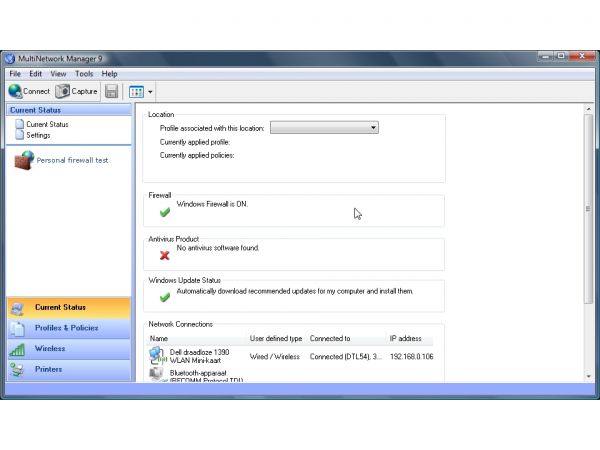
Task: Switch to Wireless navigation tab
Action: pyautogui.click(x=69, y=349)
